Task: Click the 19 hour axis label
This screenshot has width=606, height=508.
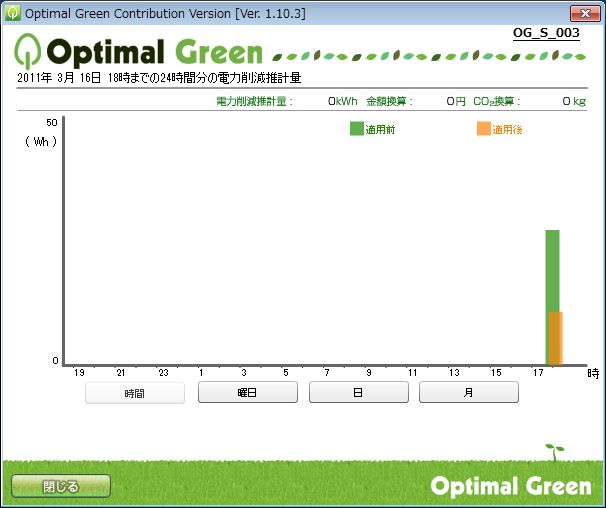Action: 79,372
